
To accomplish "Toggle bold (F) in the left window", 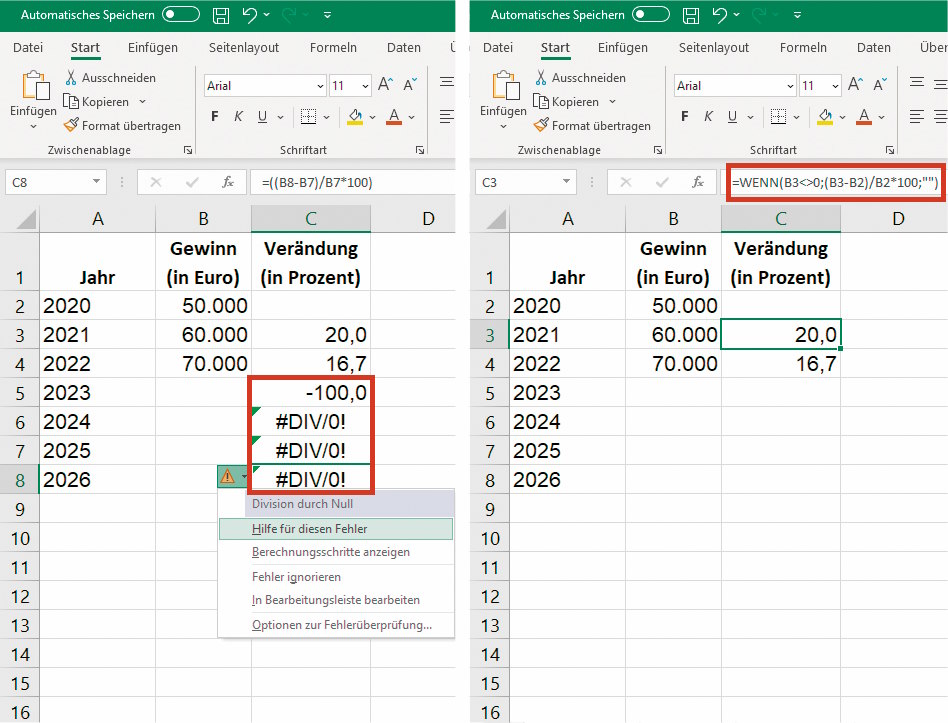I will pos(214,117).
